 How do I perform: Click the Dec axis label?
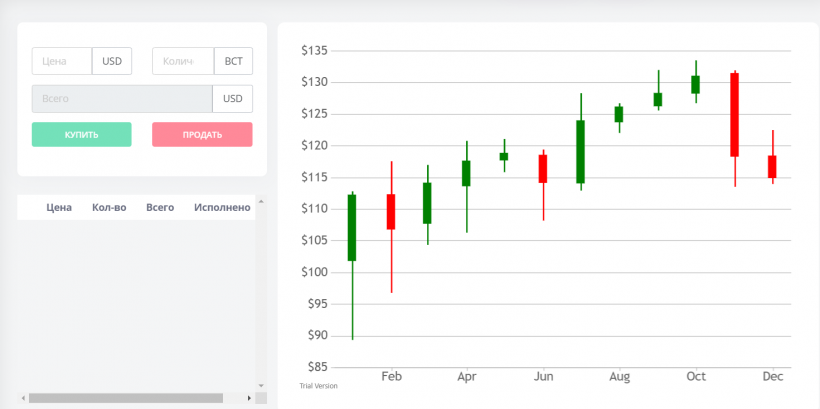pyautogui.click(x=773, y=377)
